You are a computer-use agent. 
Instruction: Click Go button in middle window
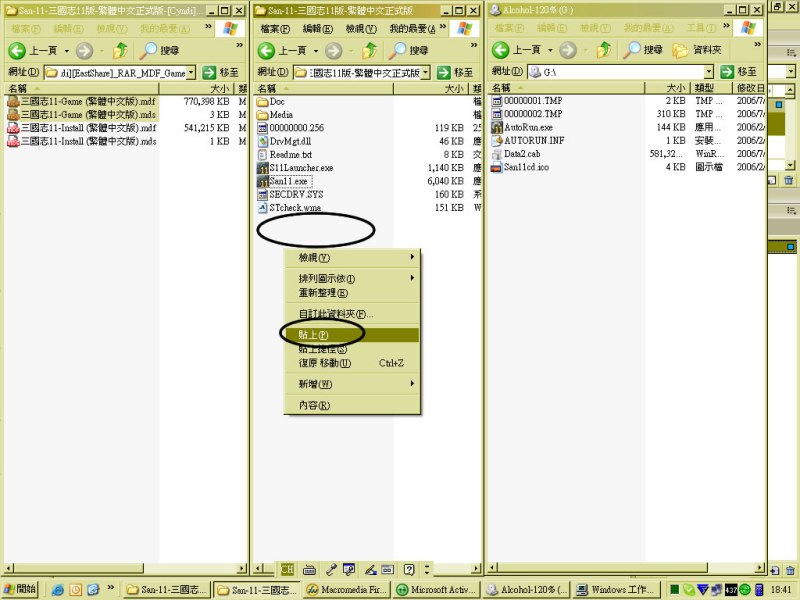[x=455, y=72]
